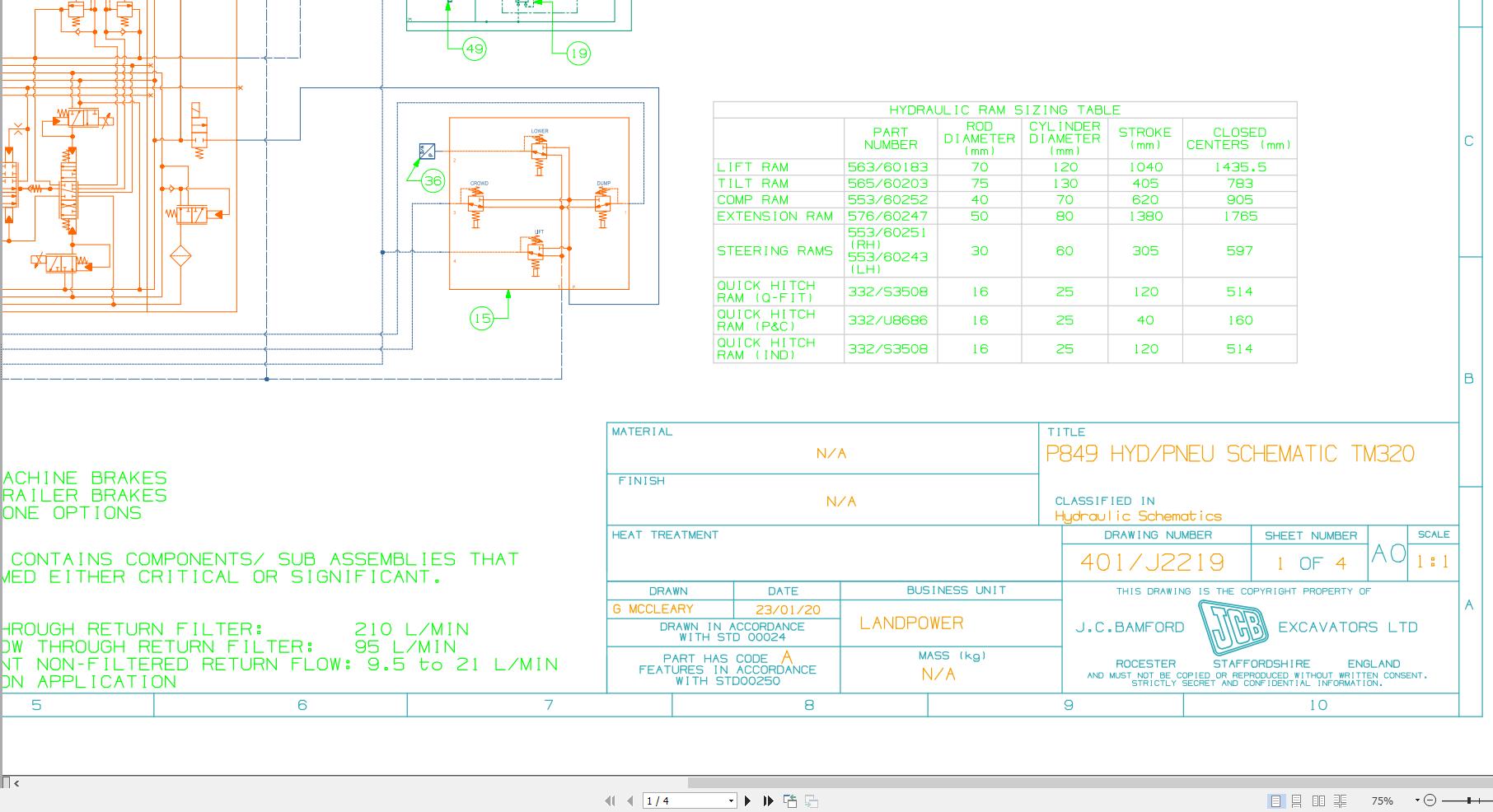The width and height of the screenshot is (1493, 812).
Task: Click QUICK HITCH RAM (P&C) part 332/U8686
Action: coord(887,320)
